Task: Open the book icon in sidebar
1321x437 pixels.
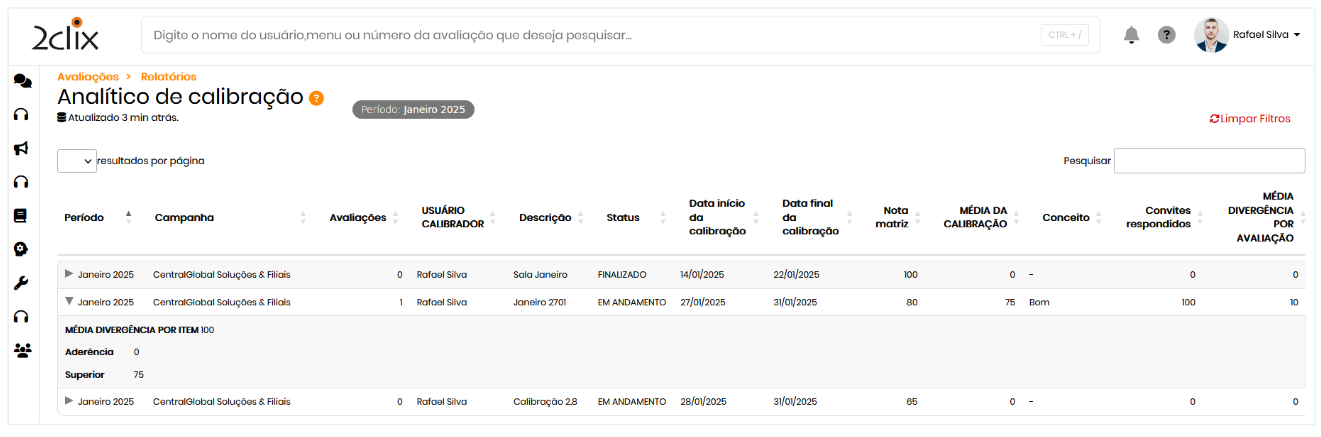Action: (21, 215)
